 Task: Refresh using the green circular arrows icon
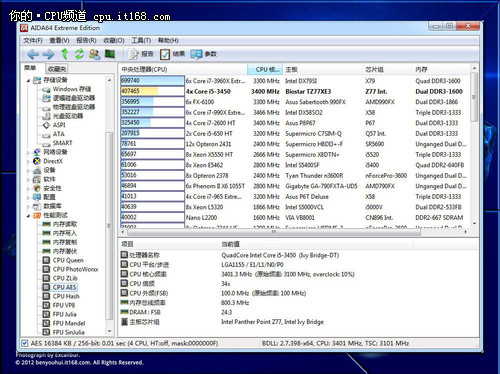(79, 54)
